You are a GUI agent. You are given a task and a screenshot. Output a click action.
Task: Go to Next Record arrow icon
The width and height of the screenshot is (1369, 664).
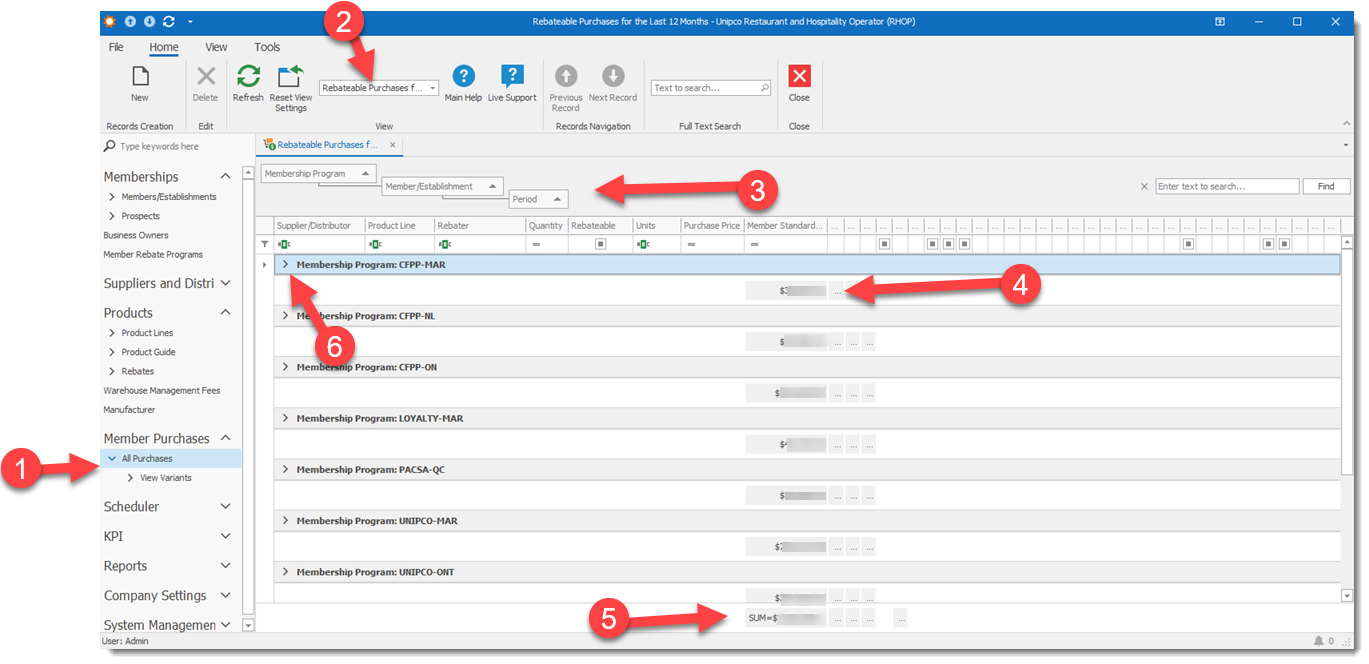tap(613, 77)
